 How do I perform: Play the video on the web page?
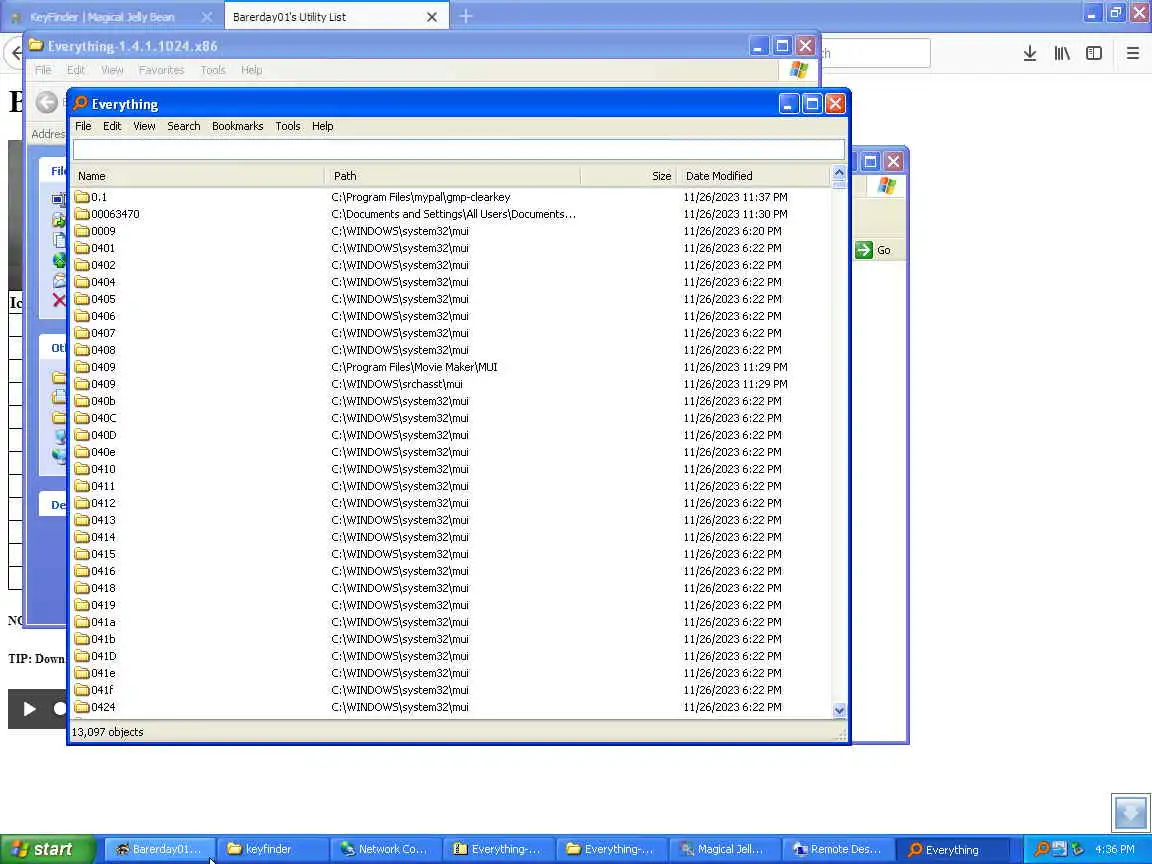(29, 709)
